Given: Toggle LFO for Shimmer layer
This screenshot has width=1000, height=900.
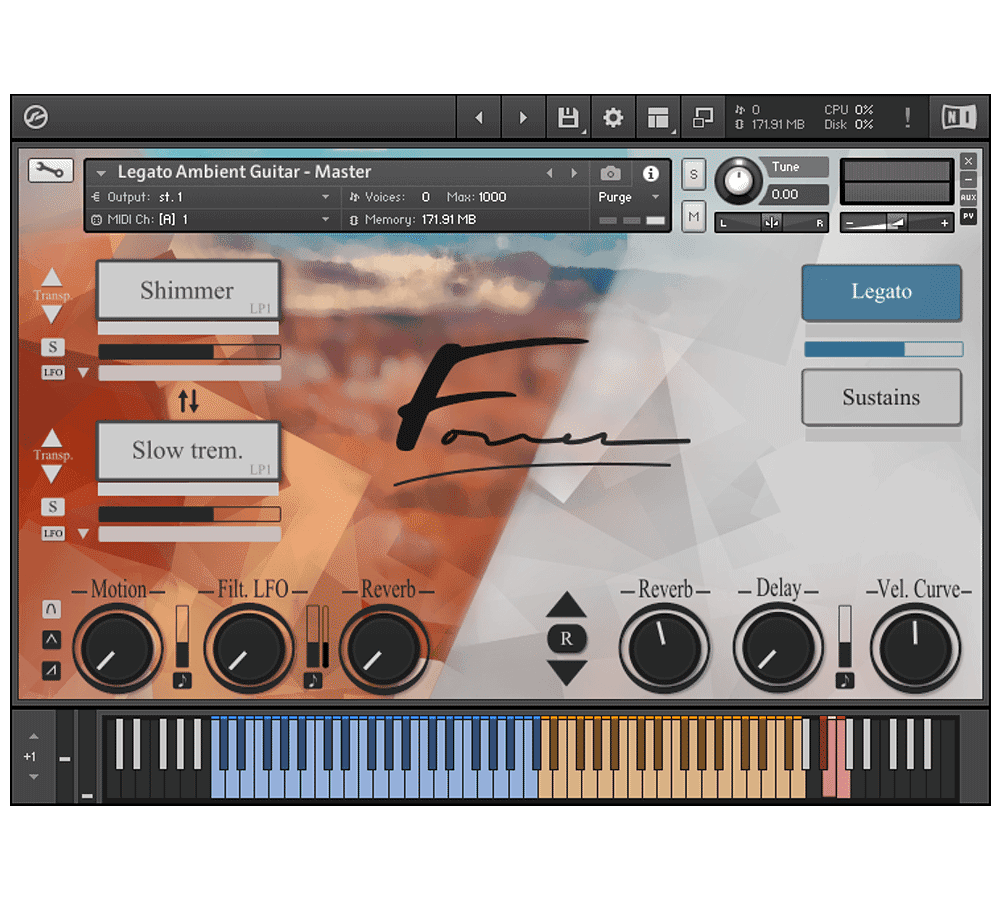Looking at the screenshot, I should pos(53,373).
